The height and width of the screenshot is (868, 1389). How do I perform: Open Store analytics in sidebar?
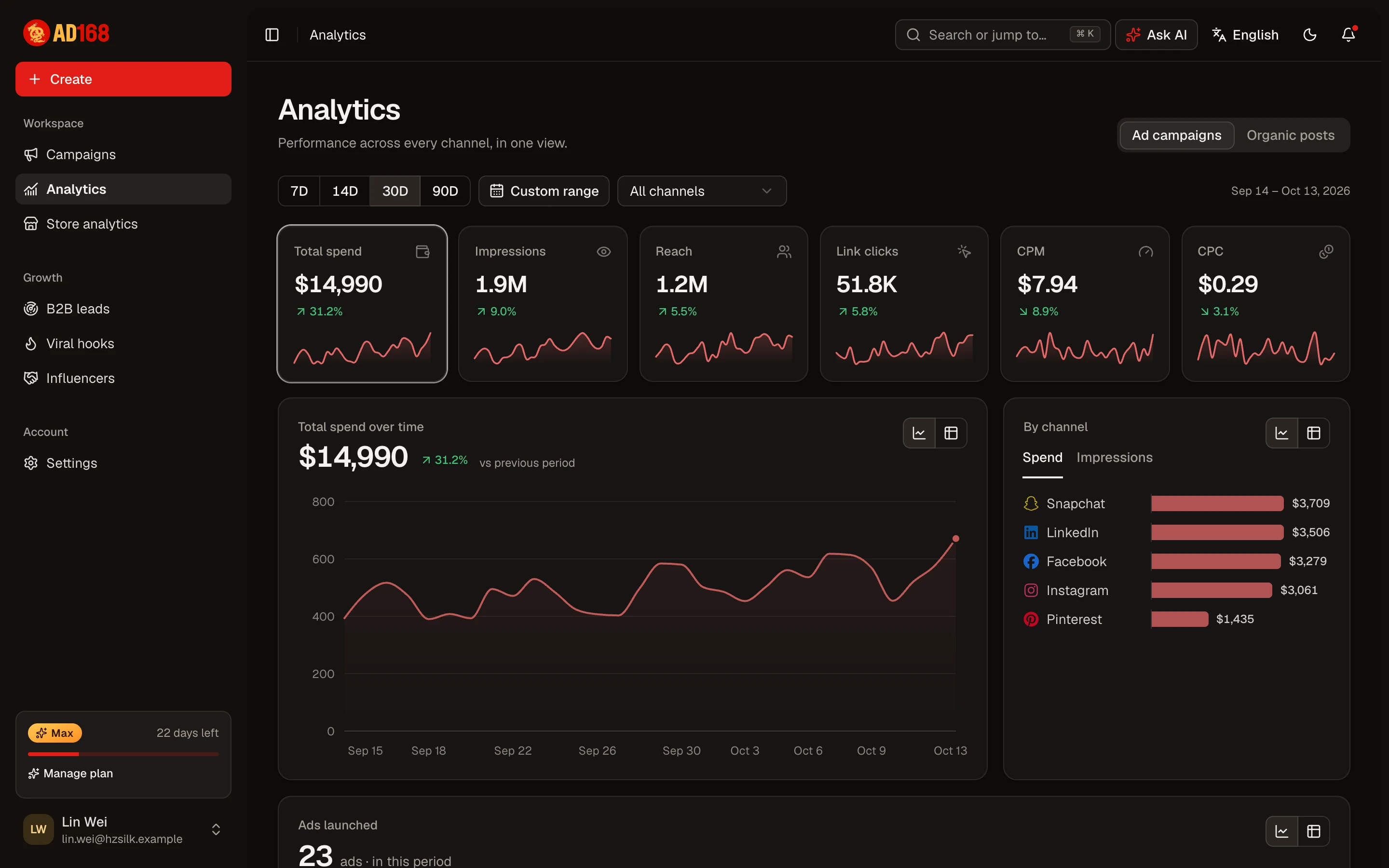[x=123, y=224]
